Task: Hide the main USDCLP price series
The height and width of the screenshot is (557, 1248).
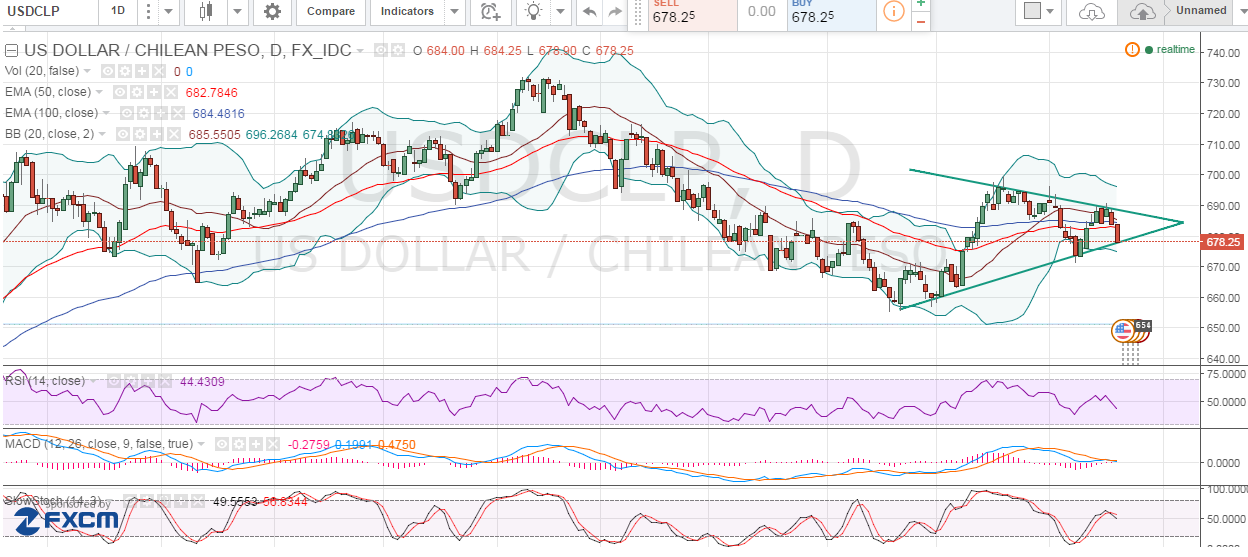Action: click(381, 51)
